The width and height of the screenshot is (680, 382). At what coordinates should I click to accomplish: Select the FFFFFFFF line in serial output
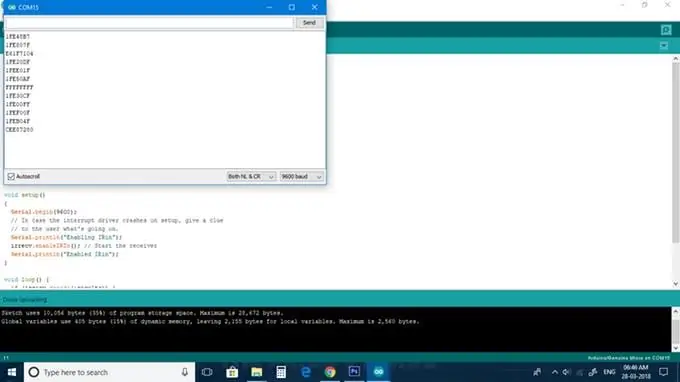(x=20, y=88)
